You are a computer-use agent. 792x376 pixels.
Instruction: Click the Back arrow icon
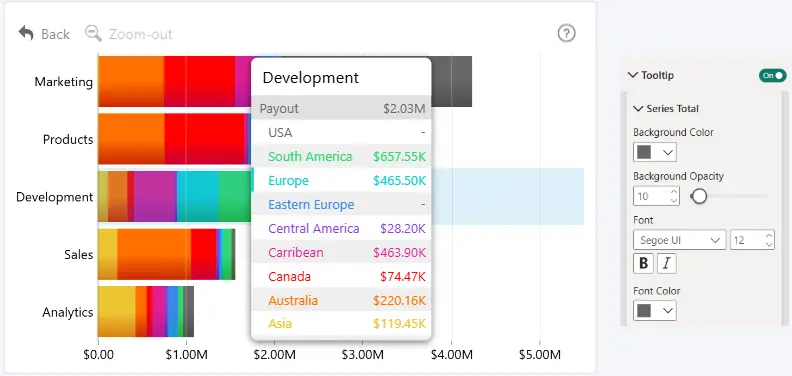coord(26,33)
